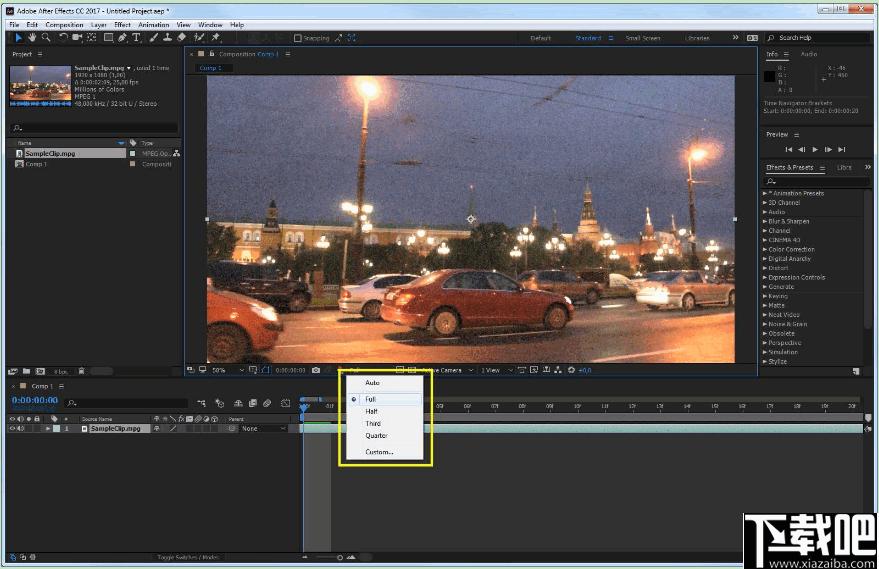879x569 pixels.
Task: Expand the SampleClip.mpg layer properties triangle
Action: click(48, 429)
